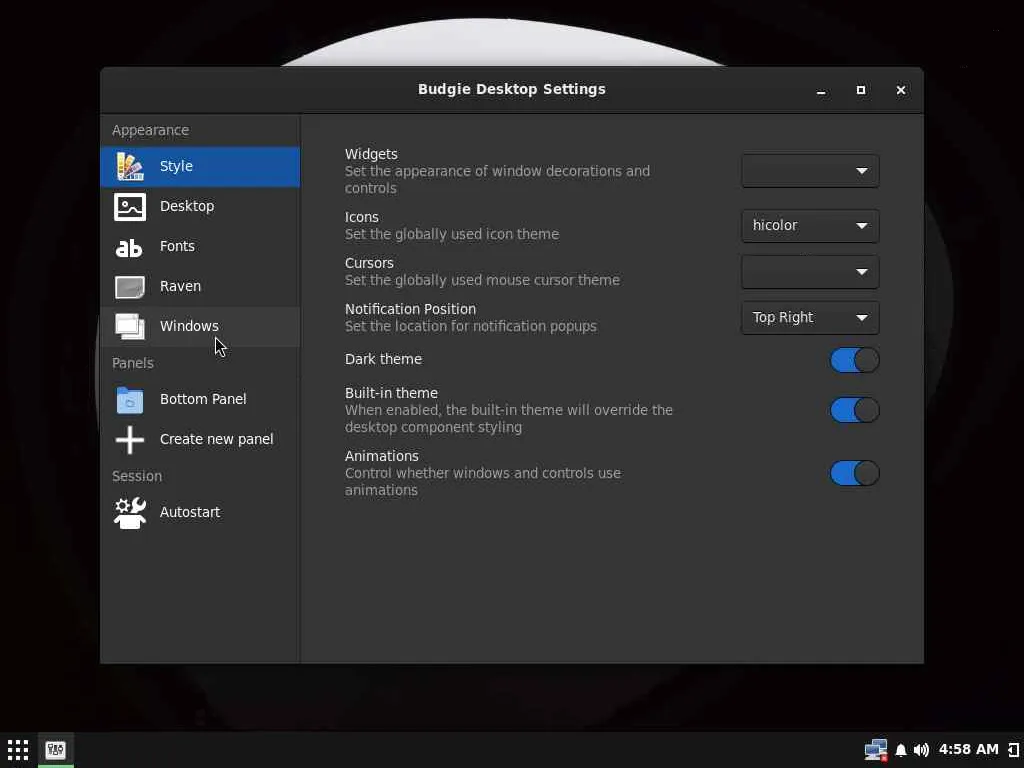The width and height of the screenshot is (1024, 768).
Task: Open the network status tray icon
Action: [876, 750]
